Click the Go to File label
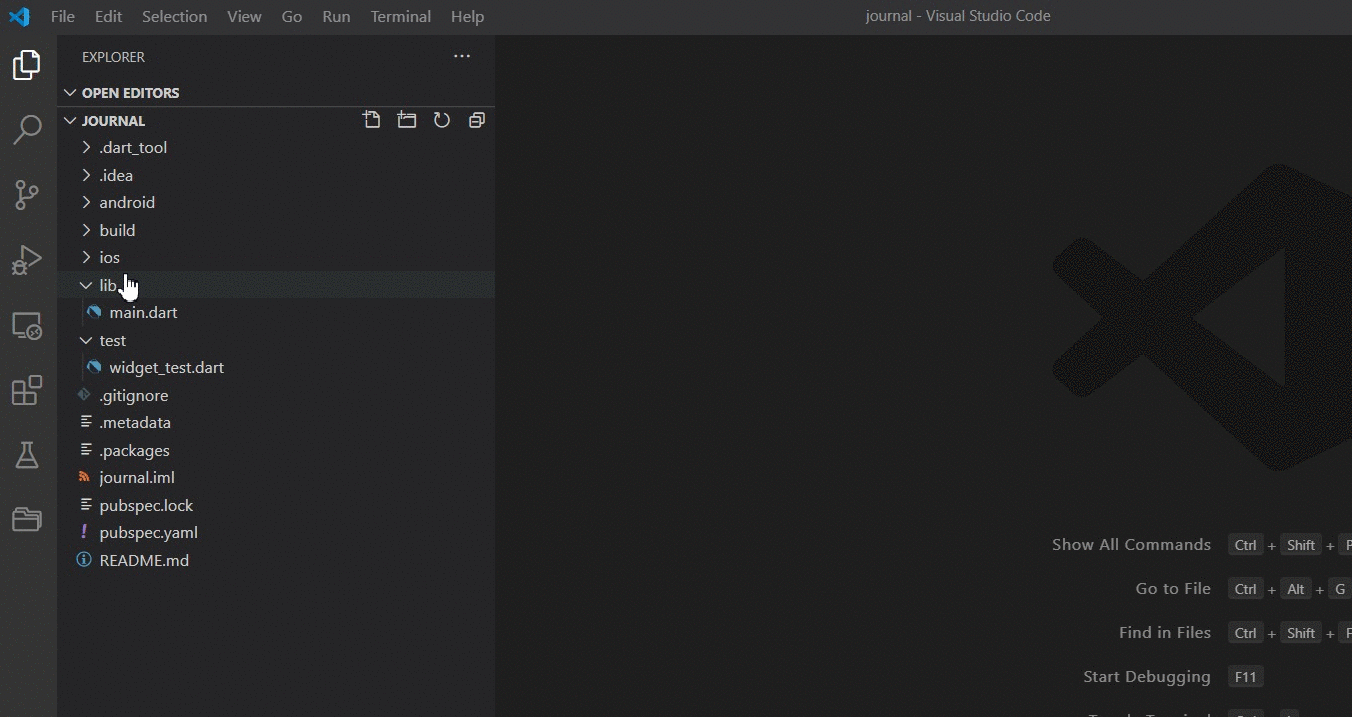The height and width of the screenshot is (717, 1352). pos(1173,589)
